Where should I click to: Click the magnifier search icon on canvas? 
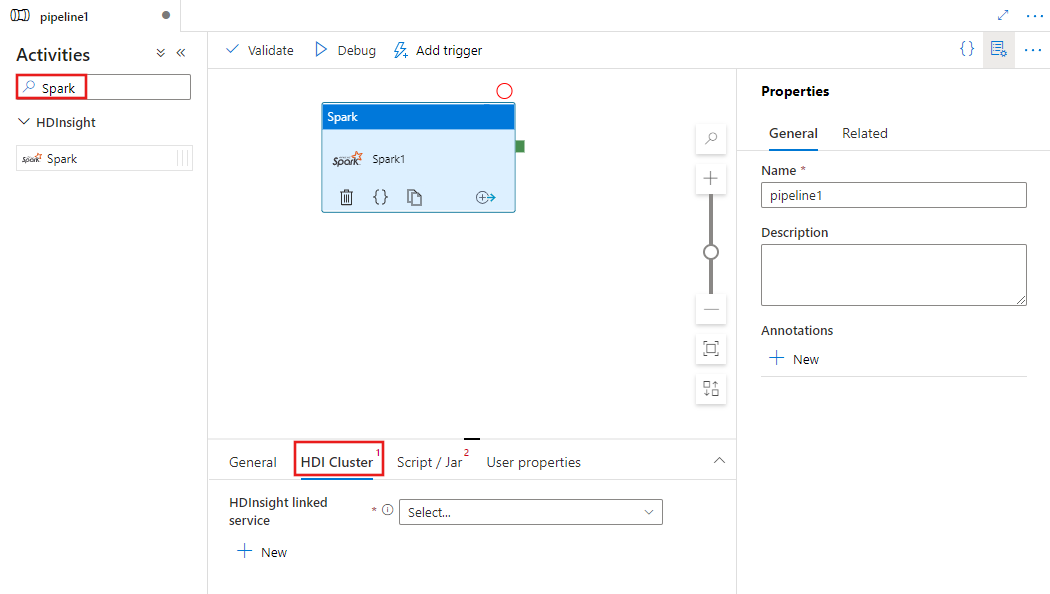pos(710,139)
